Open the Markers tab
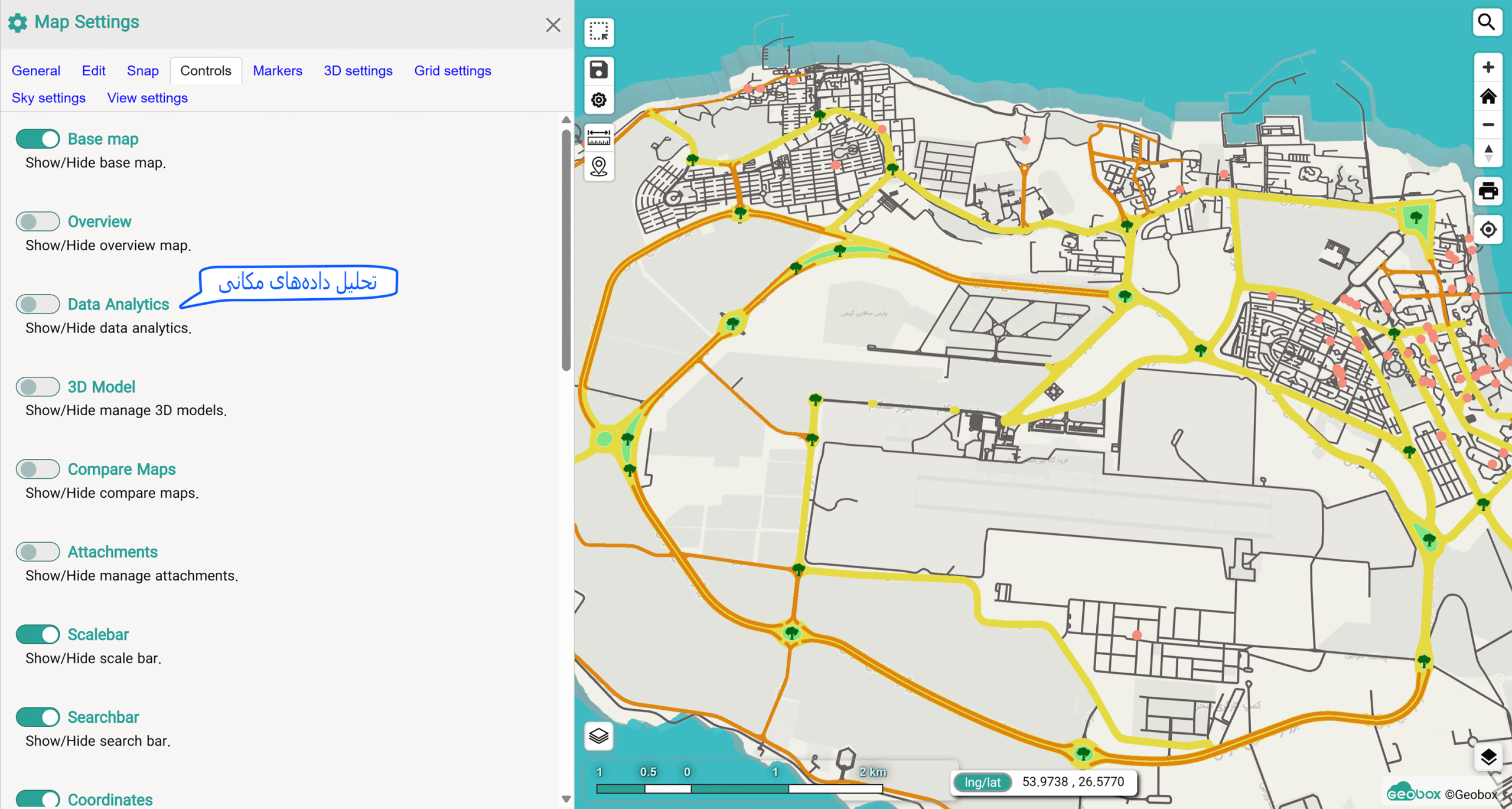Screen dimensions: 1512x809 [x=278, y=71]
